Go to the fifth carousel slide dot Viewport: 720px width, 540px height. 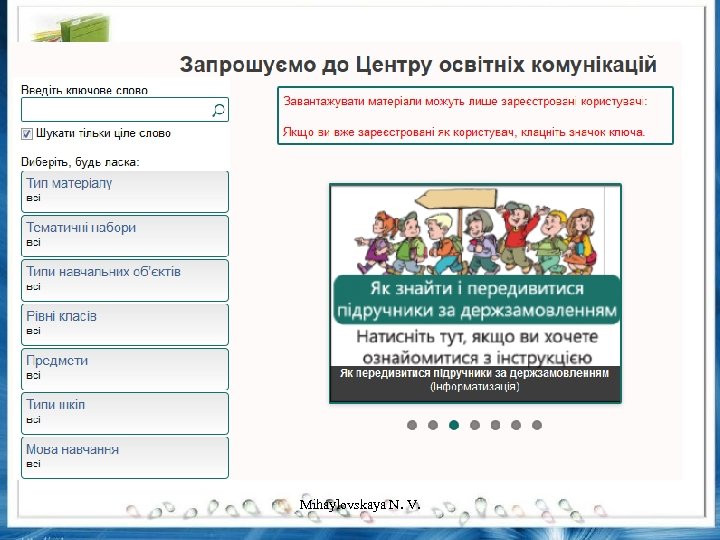click(495, 425)
